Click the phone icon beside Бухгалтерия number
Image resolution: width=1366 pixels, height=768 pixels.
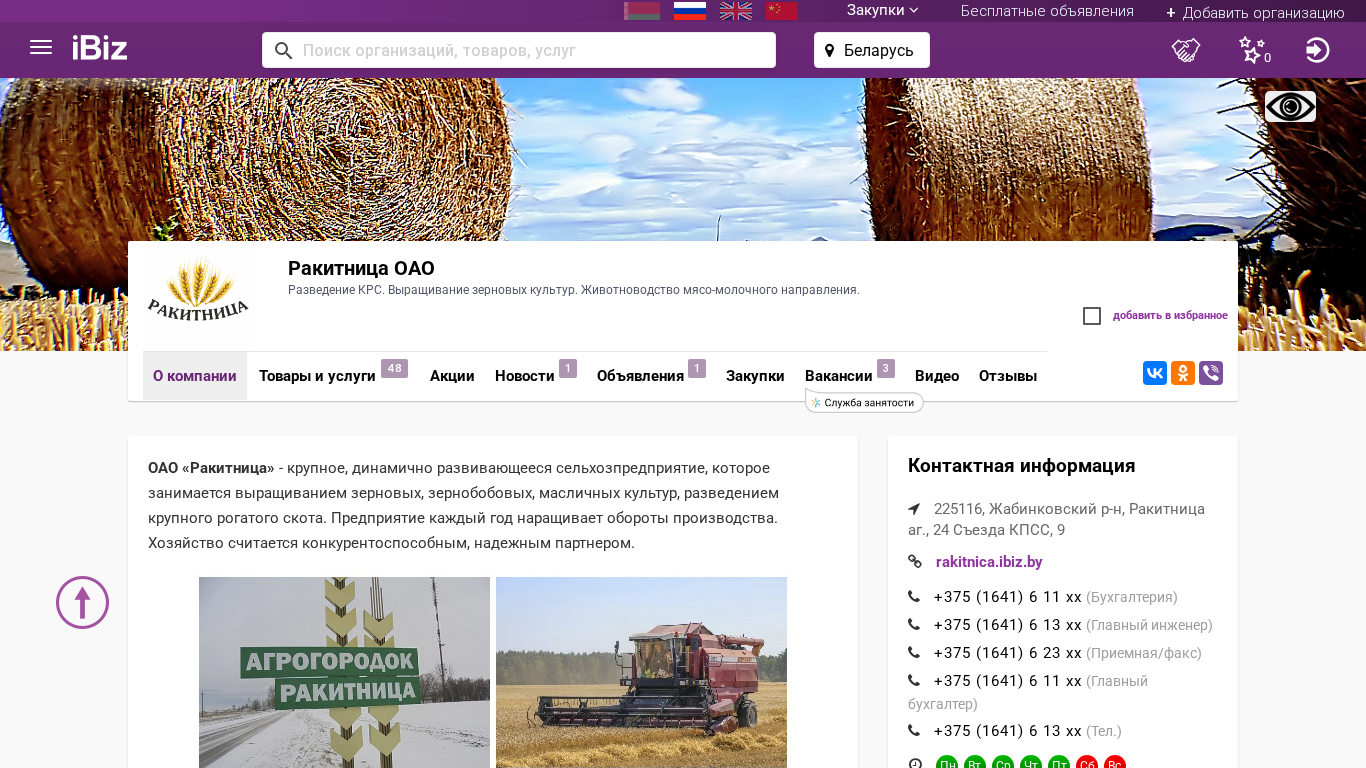pos(914,597)
